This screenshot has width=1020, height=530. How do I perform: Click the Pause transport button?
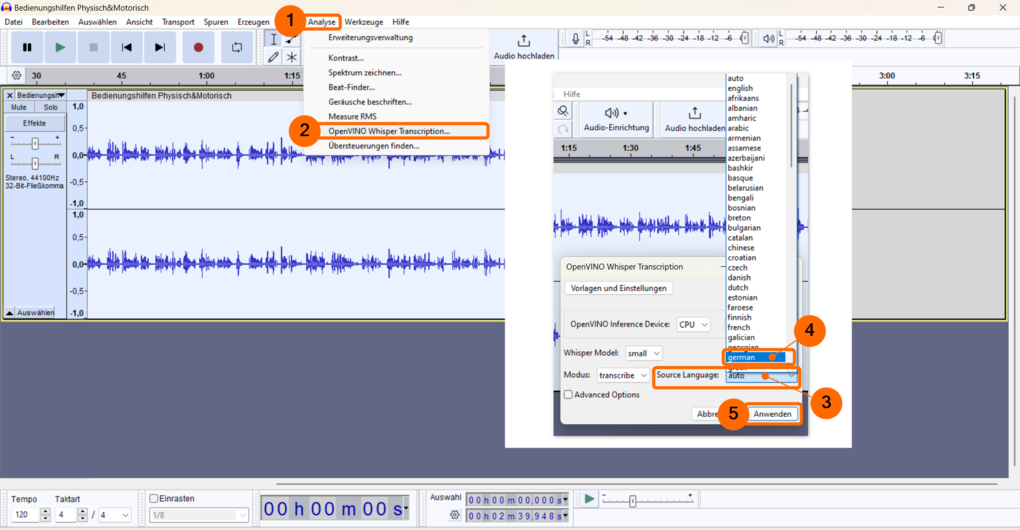point(27,47)
